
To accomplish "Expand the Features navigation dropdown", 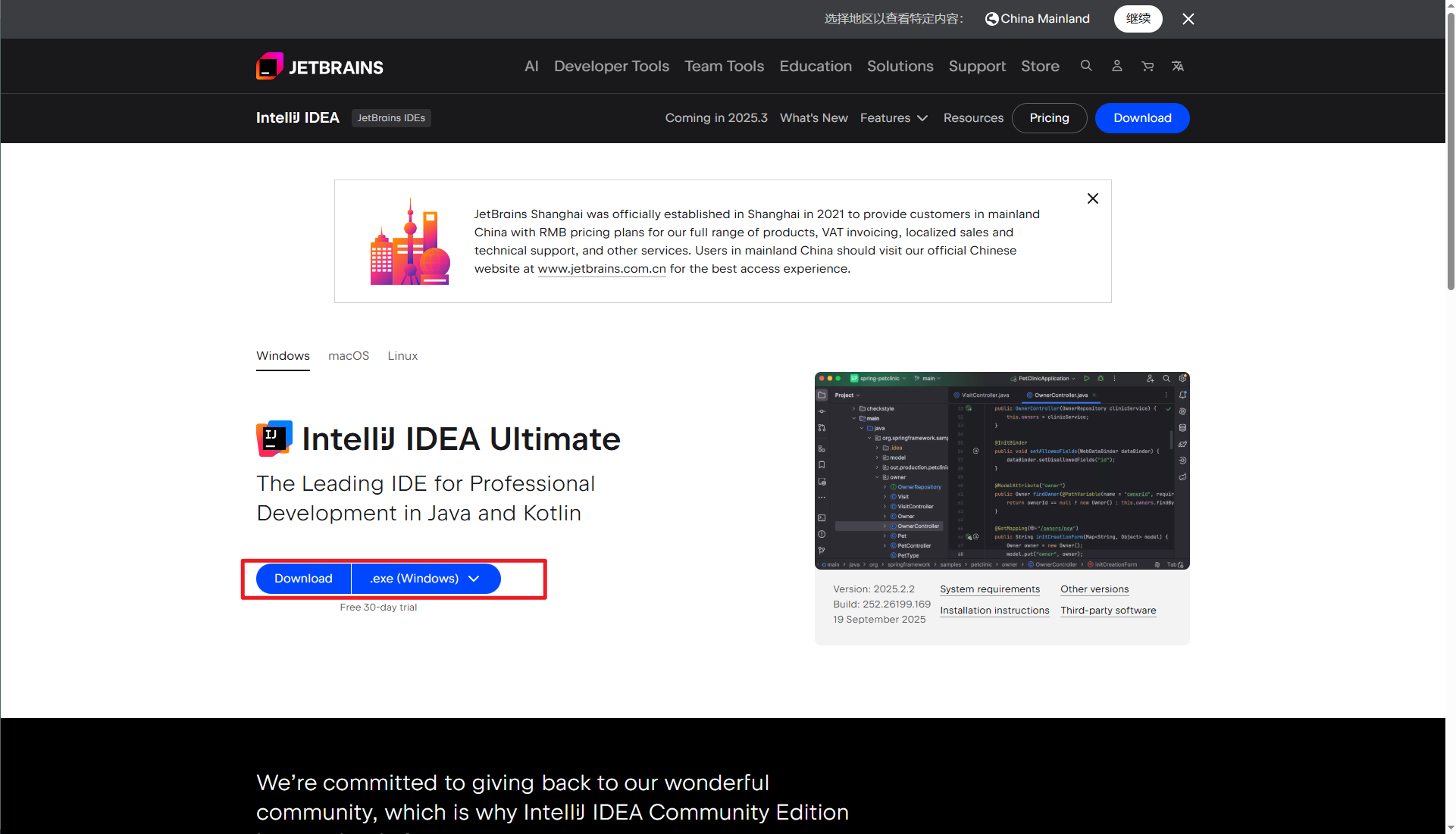I will coord(894,118).
